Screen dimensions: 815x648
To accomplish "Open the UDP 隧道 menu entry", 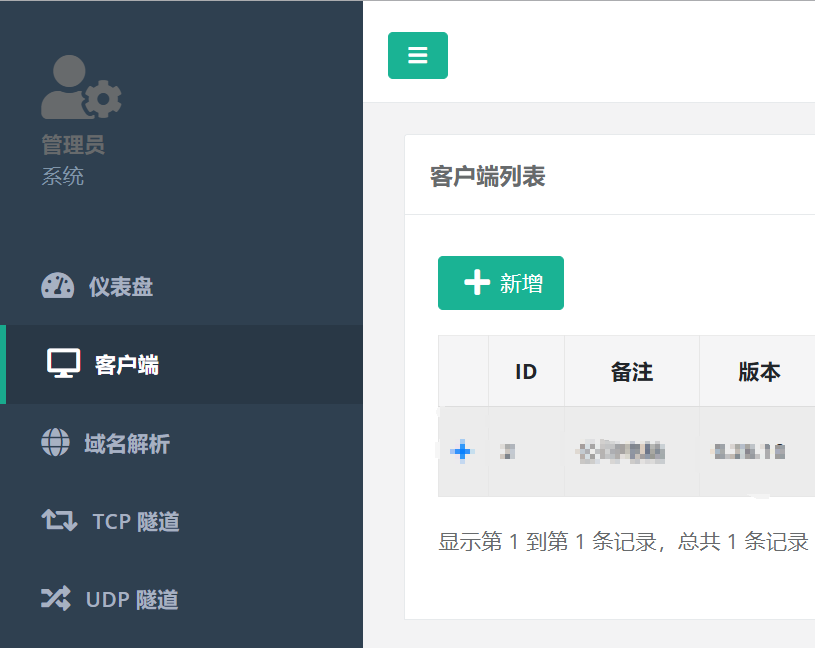I will 132,599.
